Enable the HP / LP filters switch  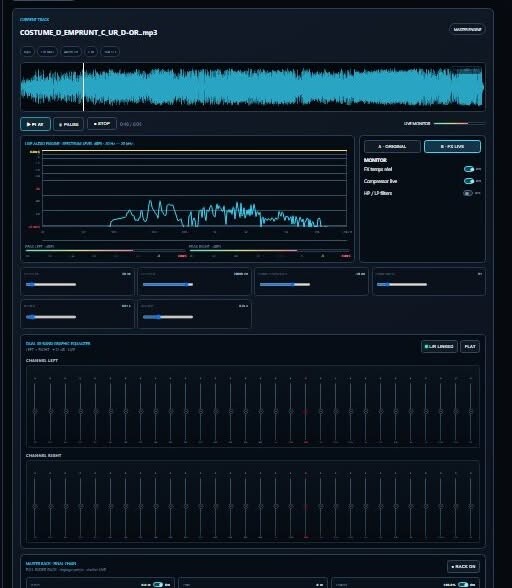(x=468, y=193)
